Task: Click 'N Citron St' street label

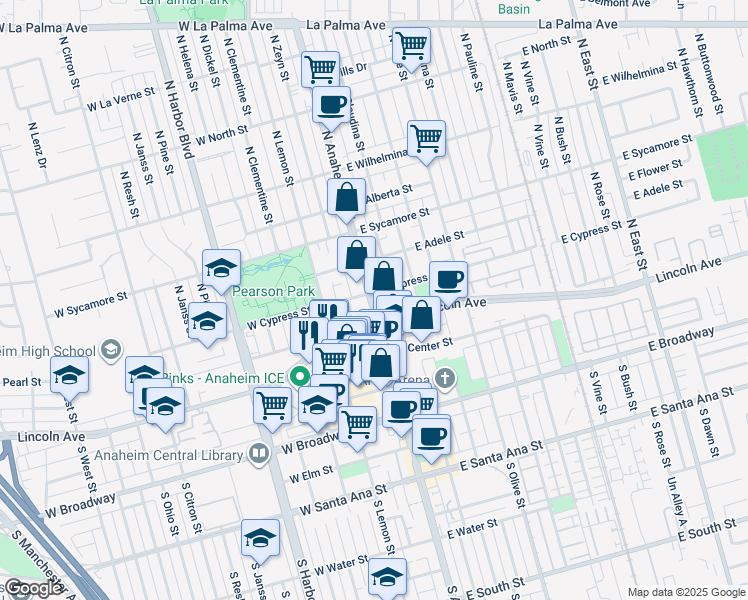Action: (69, 62)
